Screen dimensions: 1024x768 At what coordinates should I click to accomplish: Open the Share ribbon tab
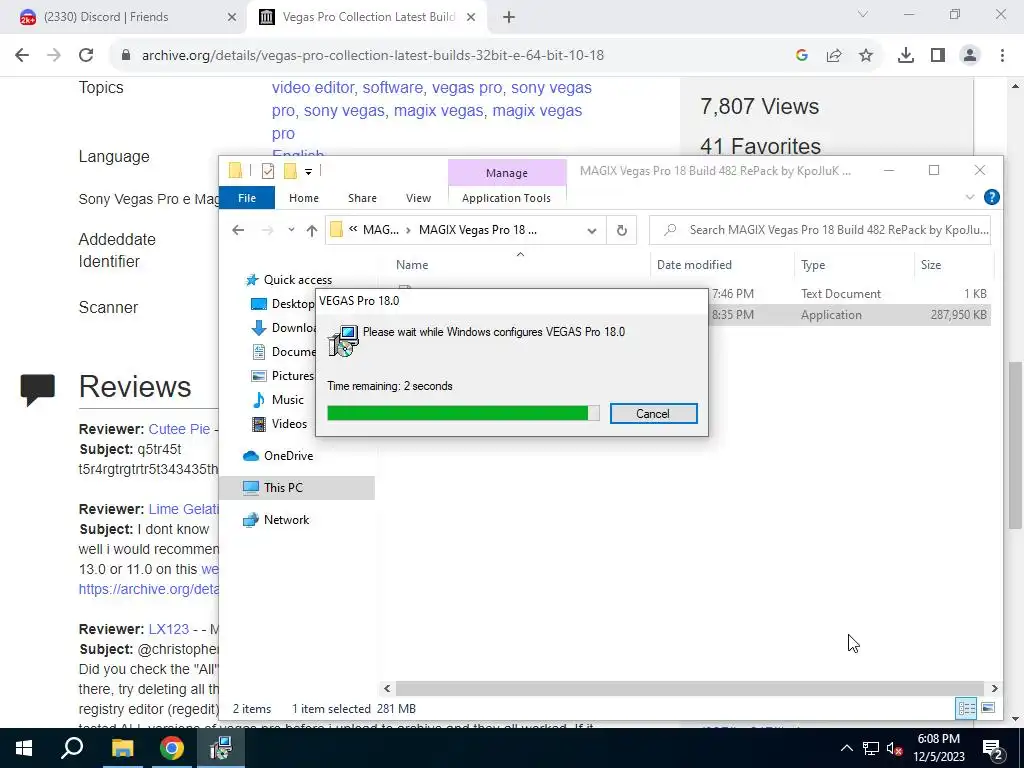362,198
